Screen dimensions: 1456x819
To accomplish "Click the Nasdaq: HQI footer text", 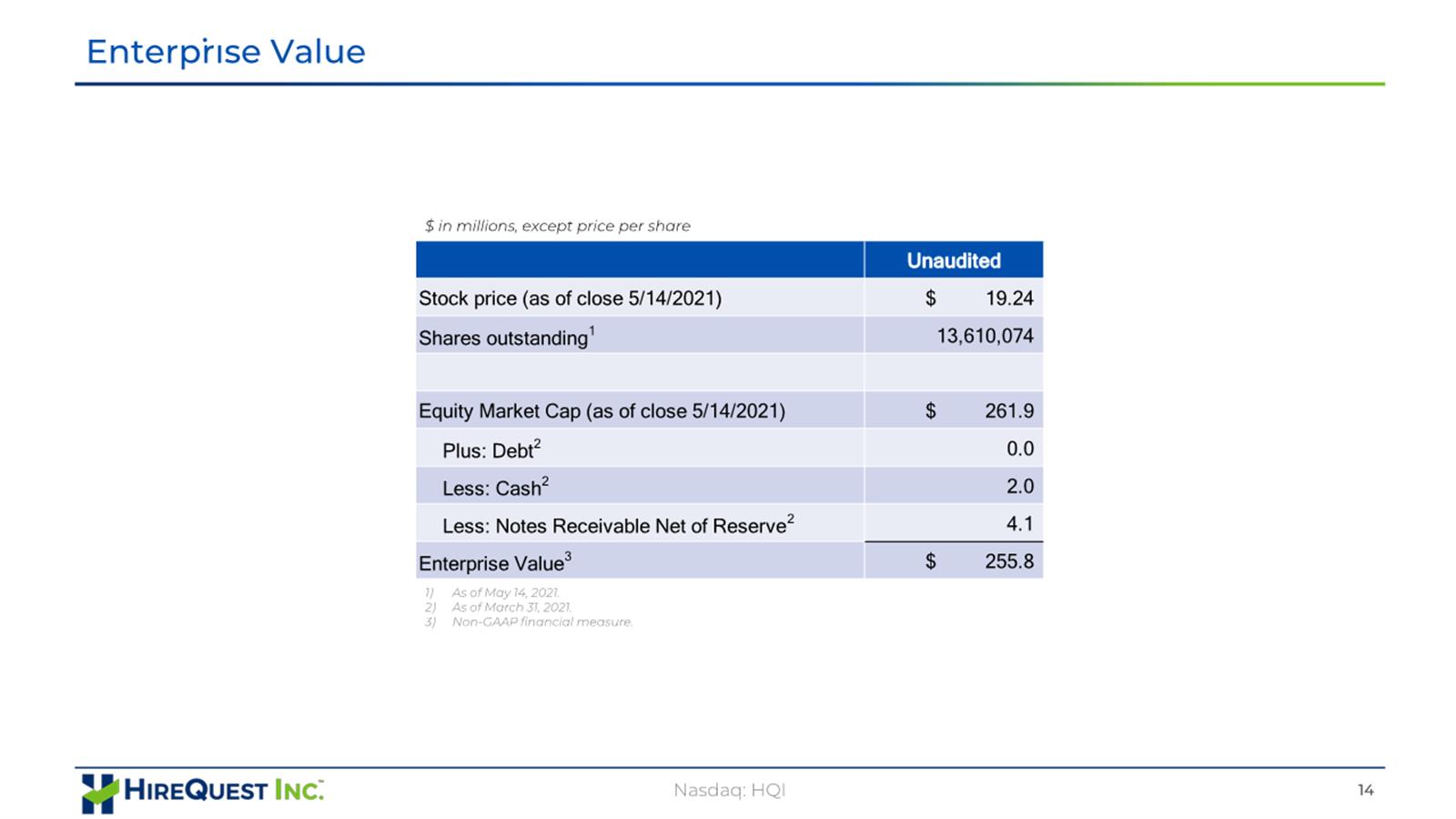I will (729, 790).
